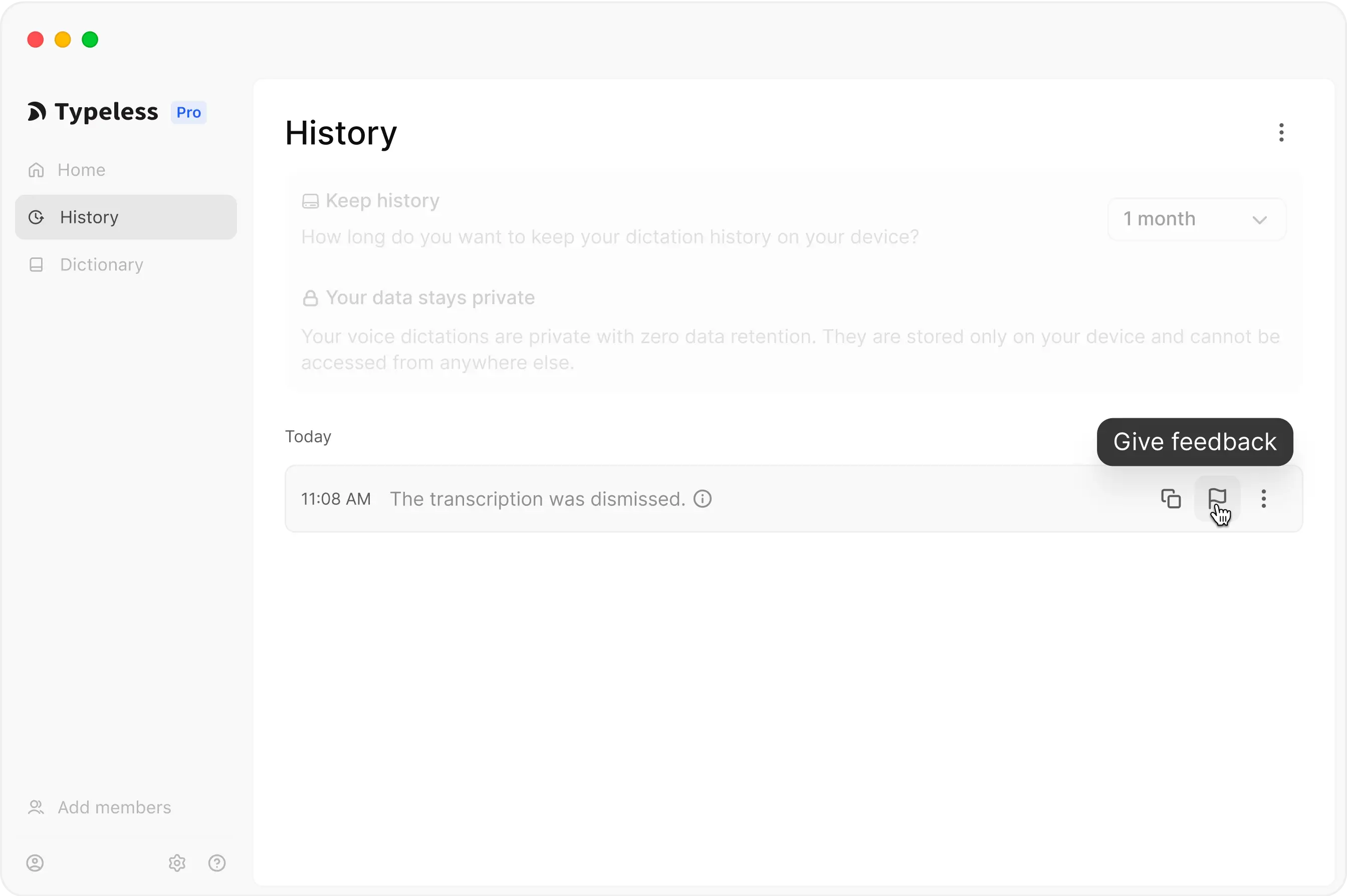Click the Pro badge
Viewport: 1347px width, 896px height.
[x=189, y=112]
